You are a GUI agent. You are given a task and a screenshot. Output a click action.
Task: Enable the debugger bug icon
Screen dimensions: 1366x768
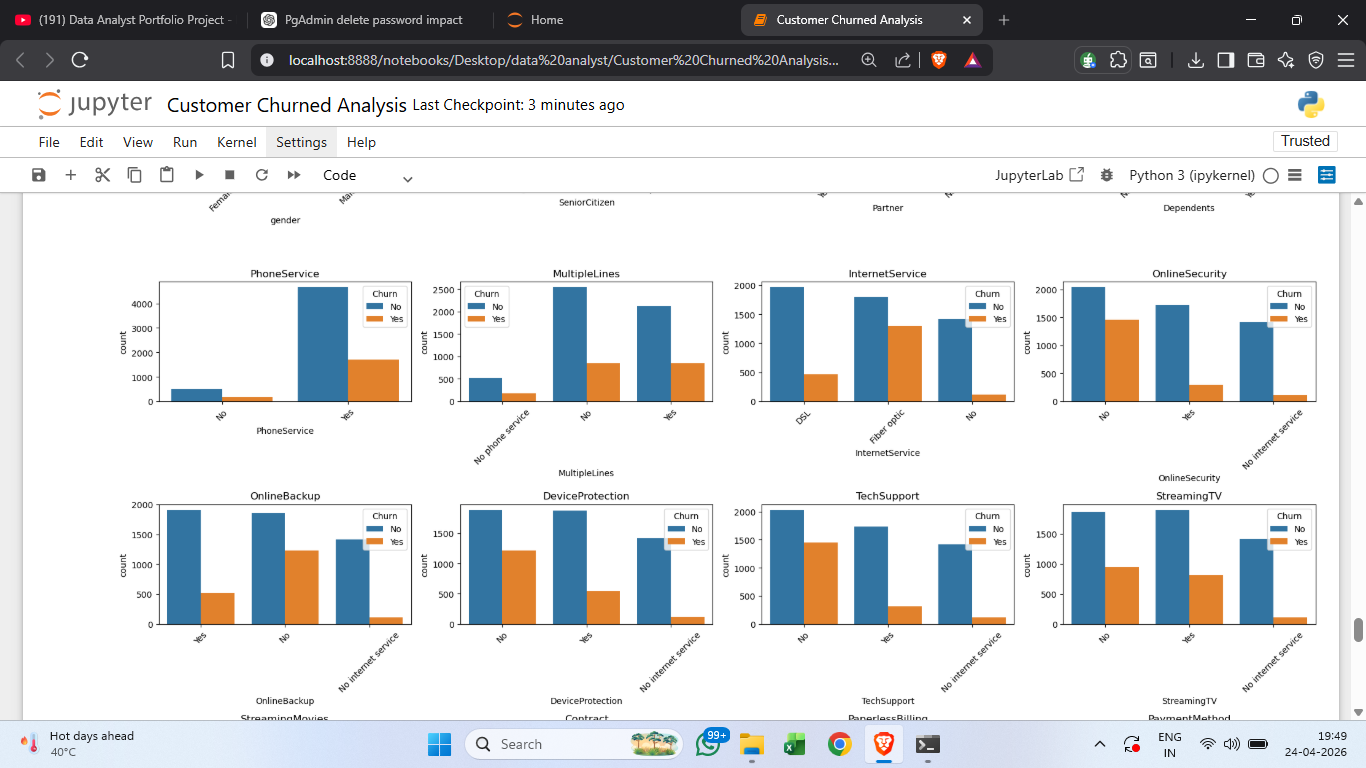pos(1106,175)
